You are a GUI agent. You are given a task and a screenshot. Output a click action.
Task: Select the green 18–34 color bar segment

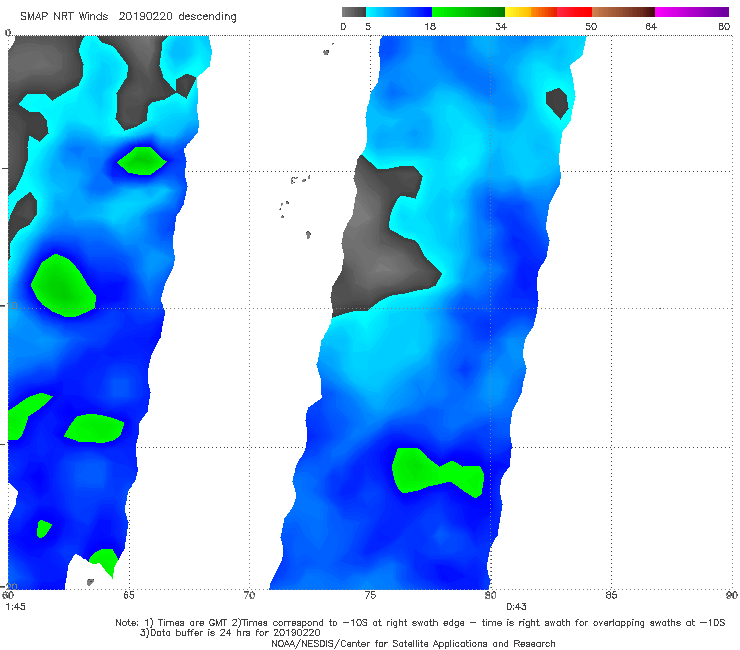coord(469,12)
